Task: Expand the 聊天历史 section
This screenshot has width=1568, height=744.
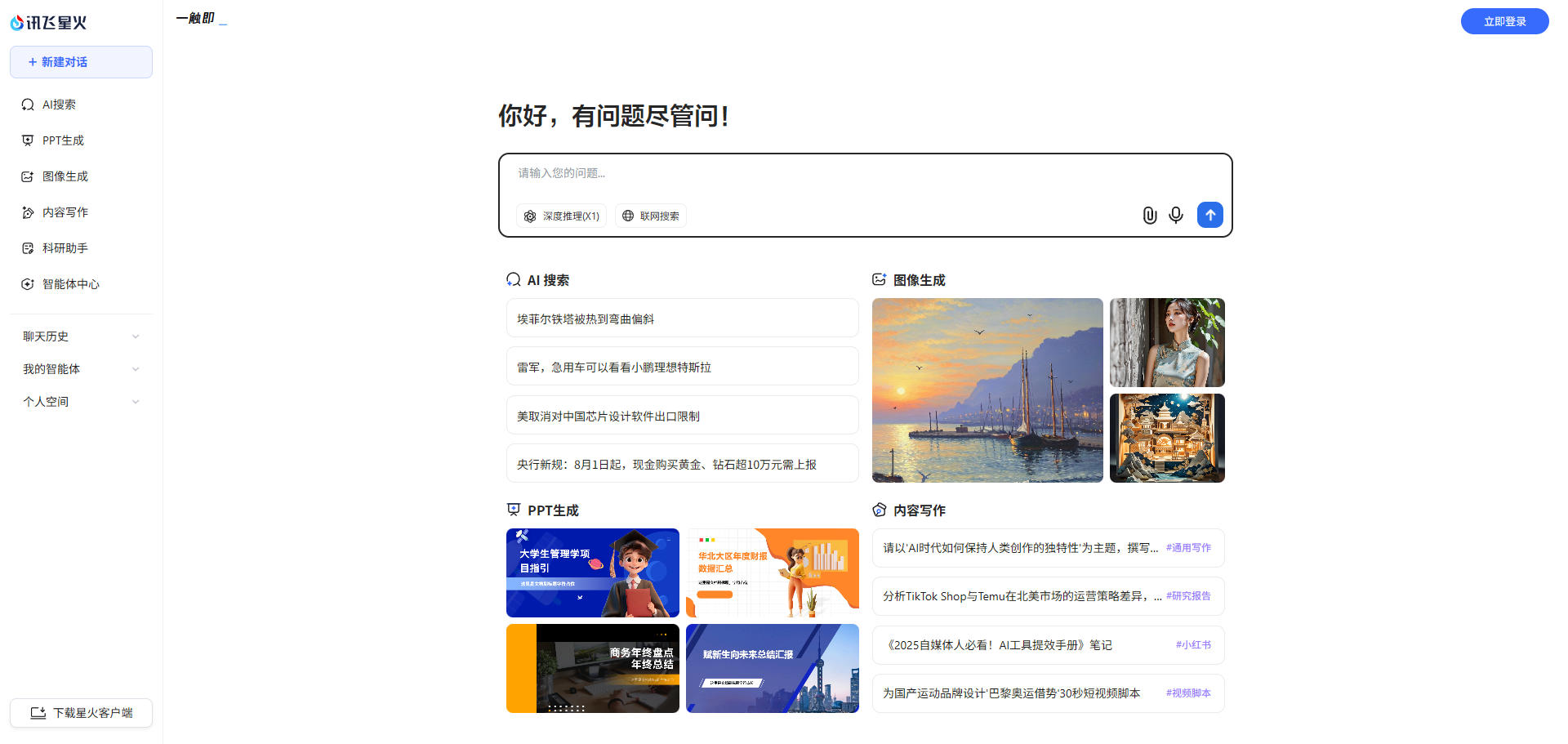Action: [x=81, y=336]
